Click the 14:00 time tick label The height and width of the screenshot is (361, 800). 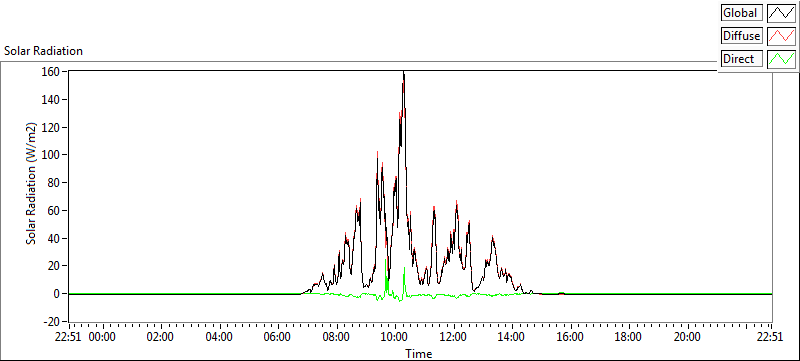click(512, 337)
